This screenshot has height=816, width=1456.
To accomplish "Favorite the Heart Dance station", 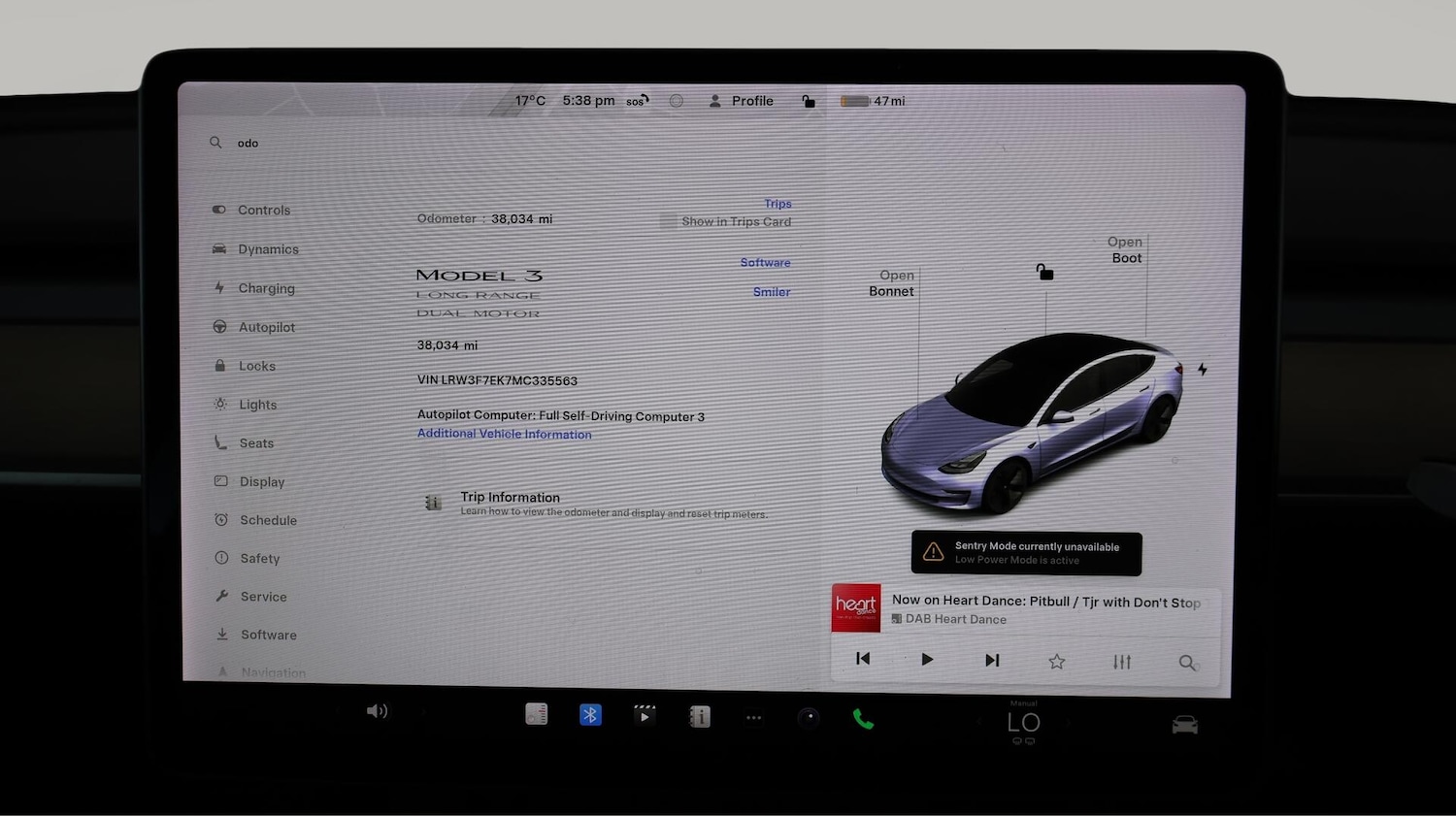I will point(1057,662).
